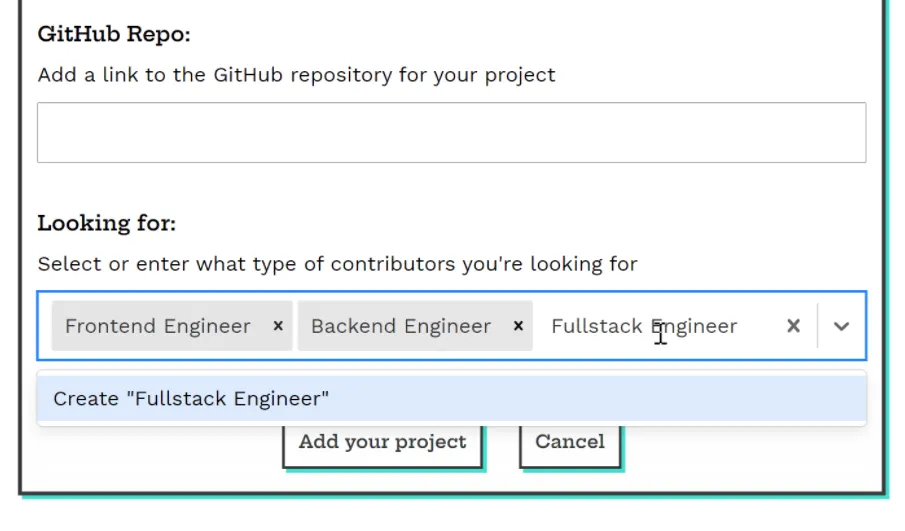Click the Looking for heading label
The width and height of the screenshot is (905, 531).
[106, 223]
